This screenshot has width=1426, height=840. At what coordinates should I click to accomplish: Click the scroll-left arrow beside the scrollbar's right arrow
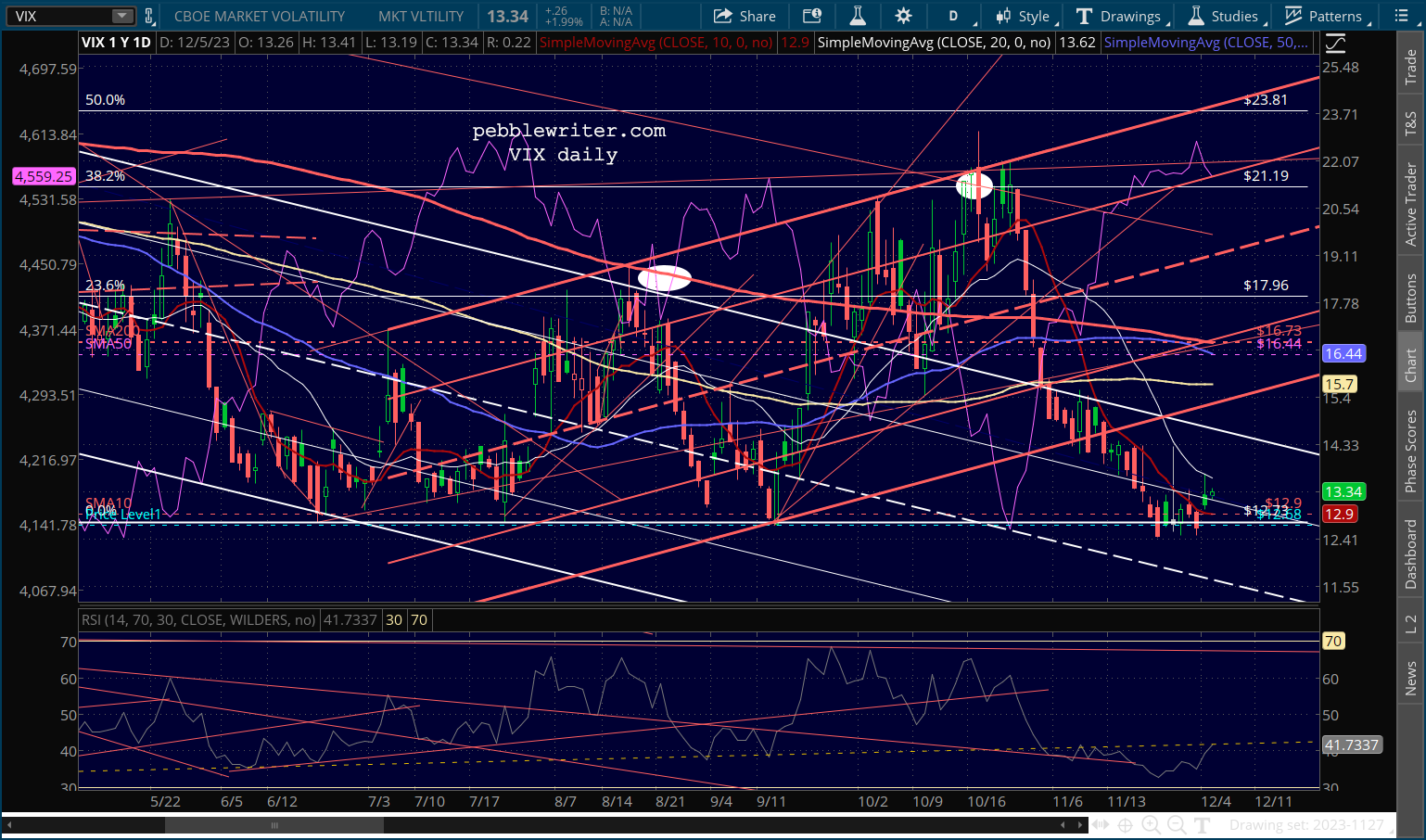click(1062, 825)
